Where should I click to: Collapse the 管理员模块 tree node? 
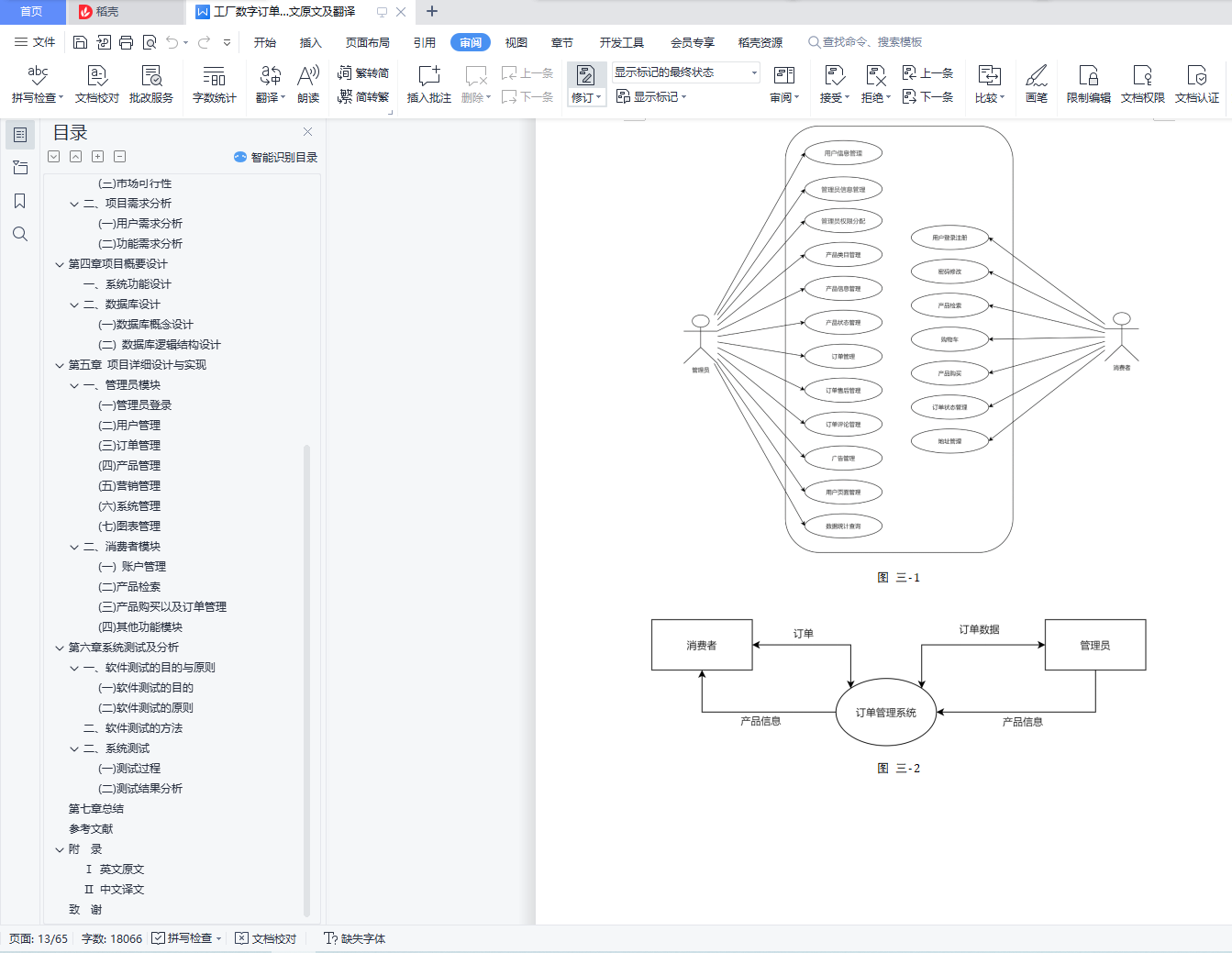coord(74,385)
